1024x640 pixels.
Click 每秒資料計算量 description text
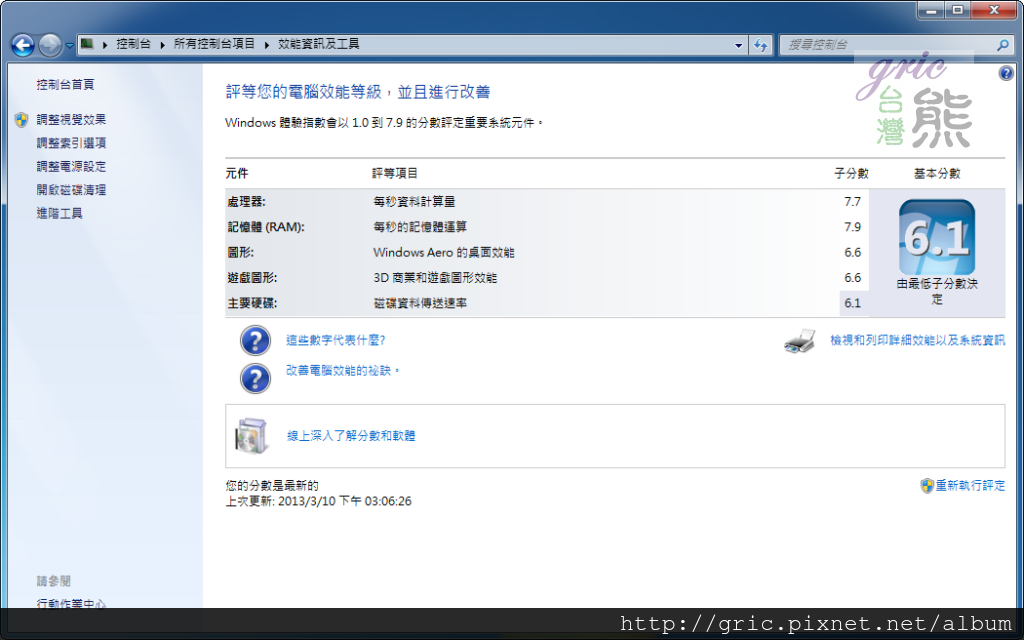click(414, 202)
